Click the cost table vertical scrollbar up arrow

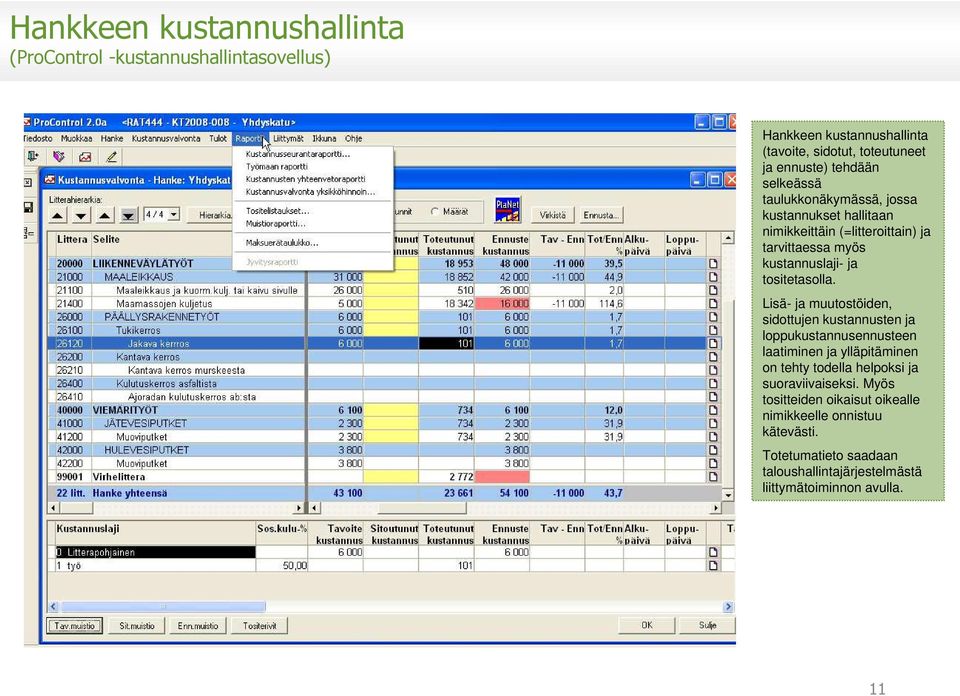point(727,238)
